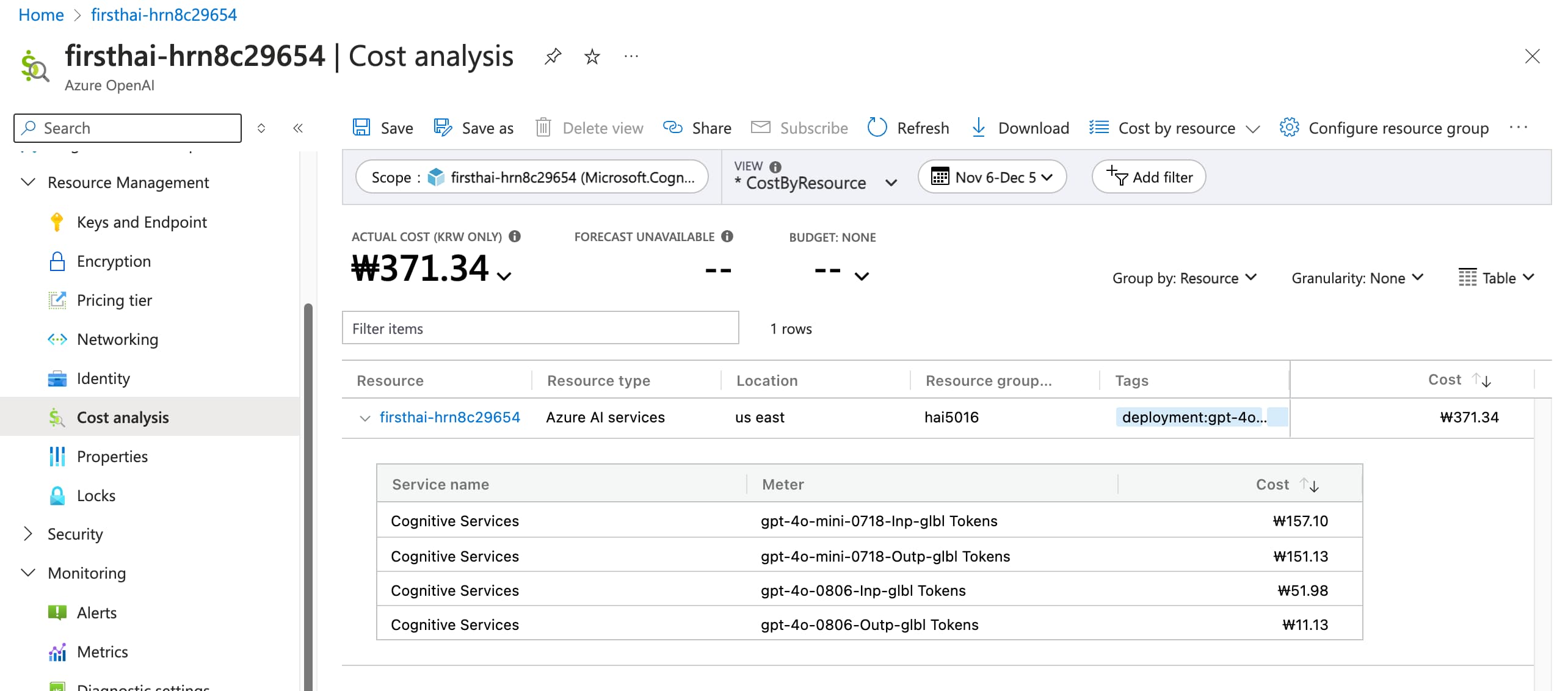Open the Group by Resource dropdown

coord(1183,278)
